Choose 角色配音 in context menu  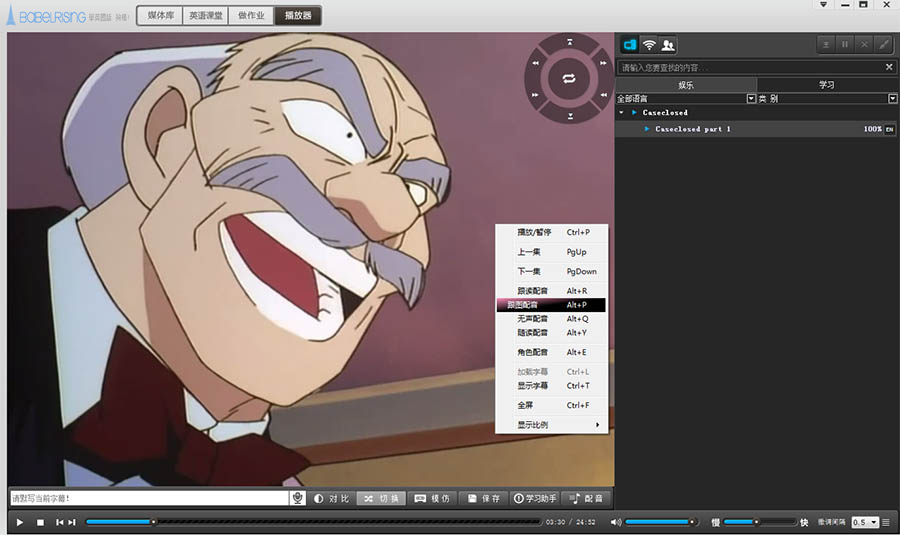click(552, 352)
